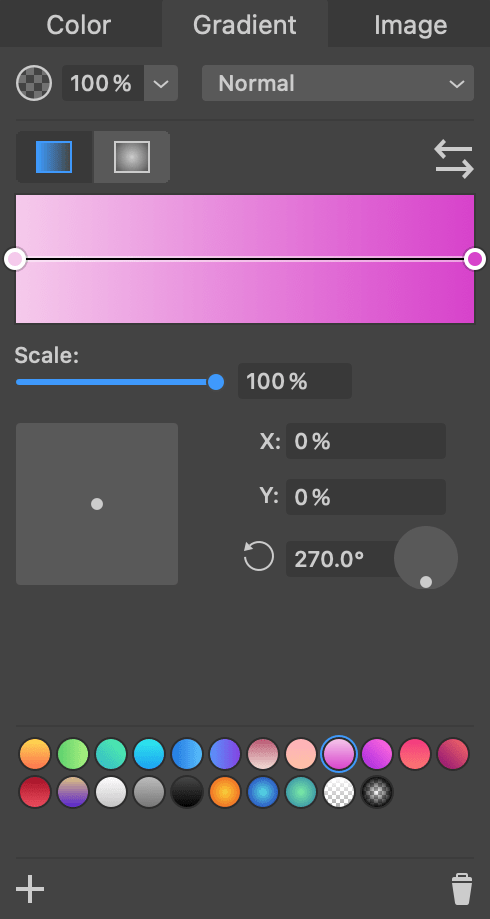Image resolution: width=490 pixels, height=919 pixels.
Task: Select the light pink left color stop
Action: click(x=15, y=258)
